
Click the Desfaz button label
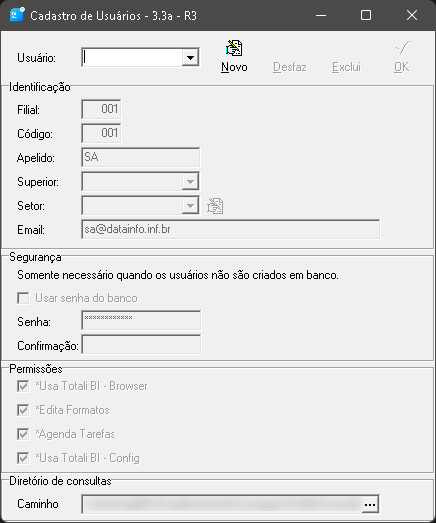coord(290,67)
